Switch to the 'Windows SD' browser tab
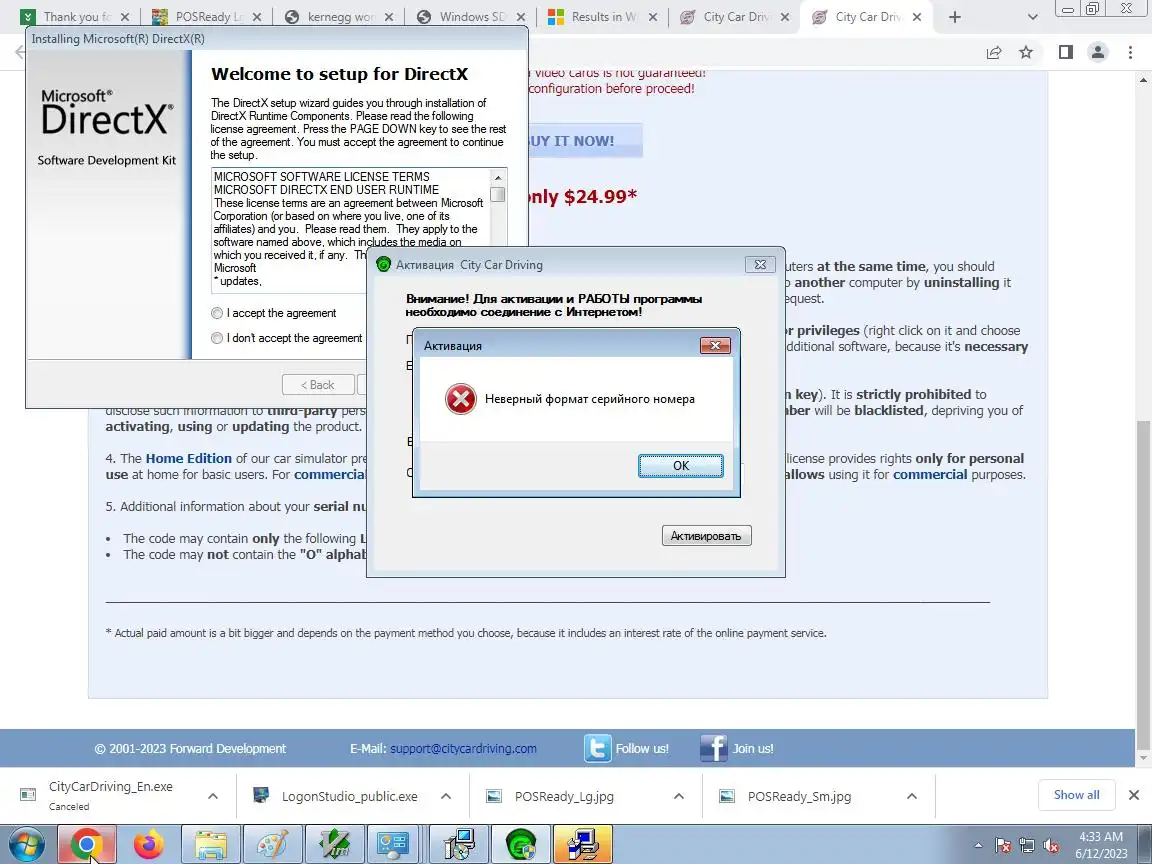The height and width of the screenshot is (864, 1152). point(472,17)
